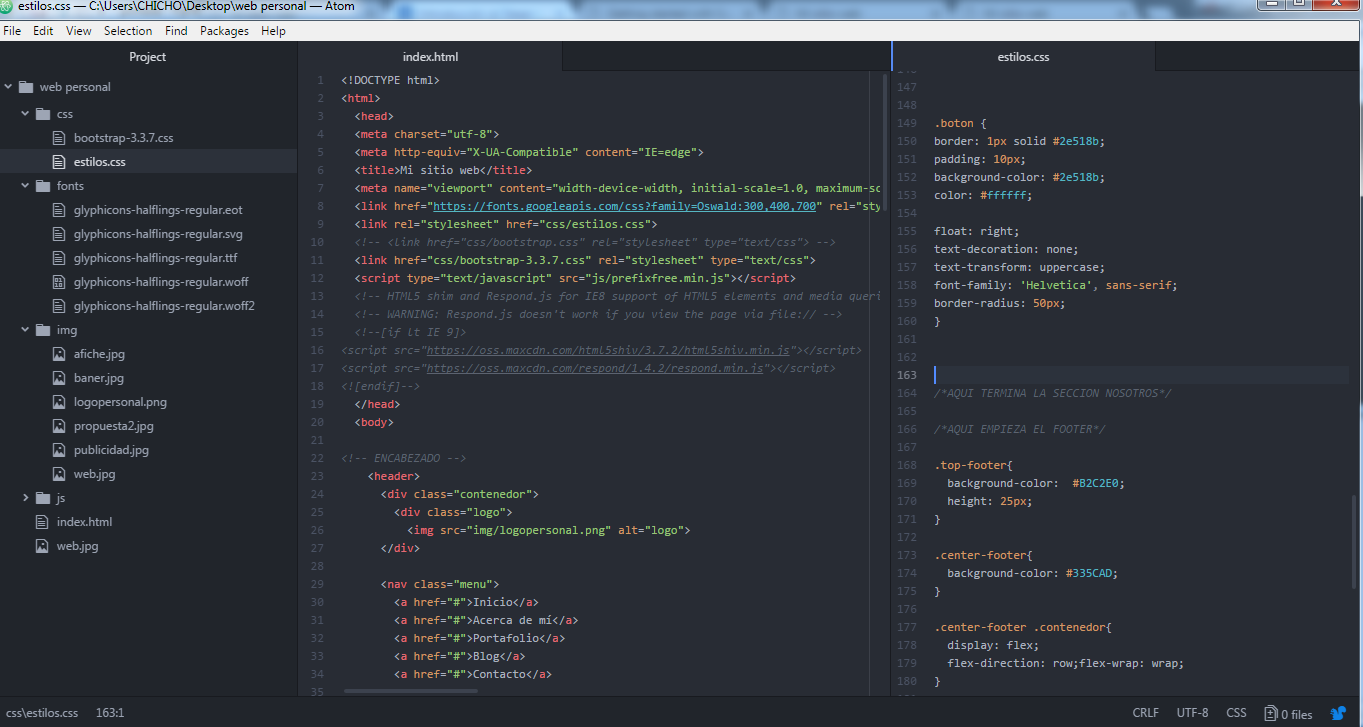Click the icon of glyphicons-halflings-regular.eot
The image size is (1363, 727).
59,210
